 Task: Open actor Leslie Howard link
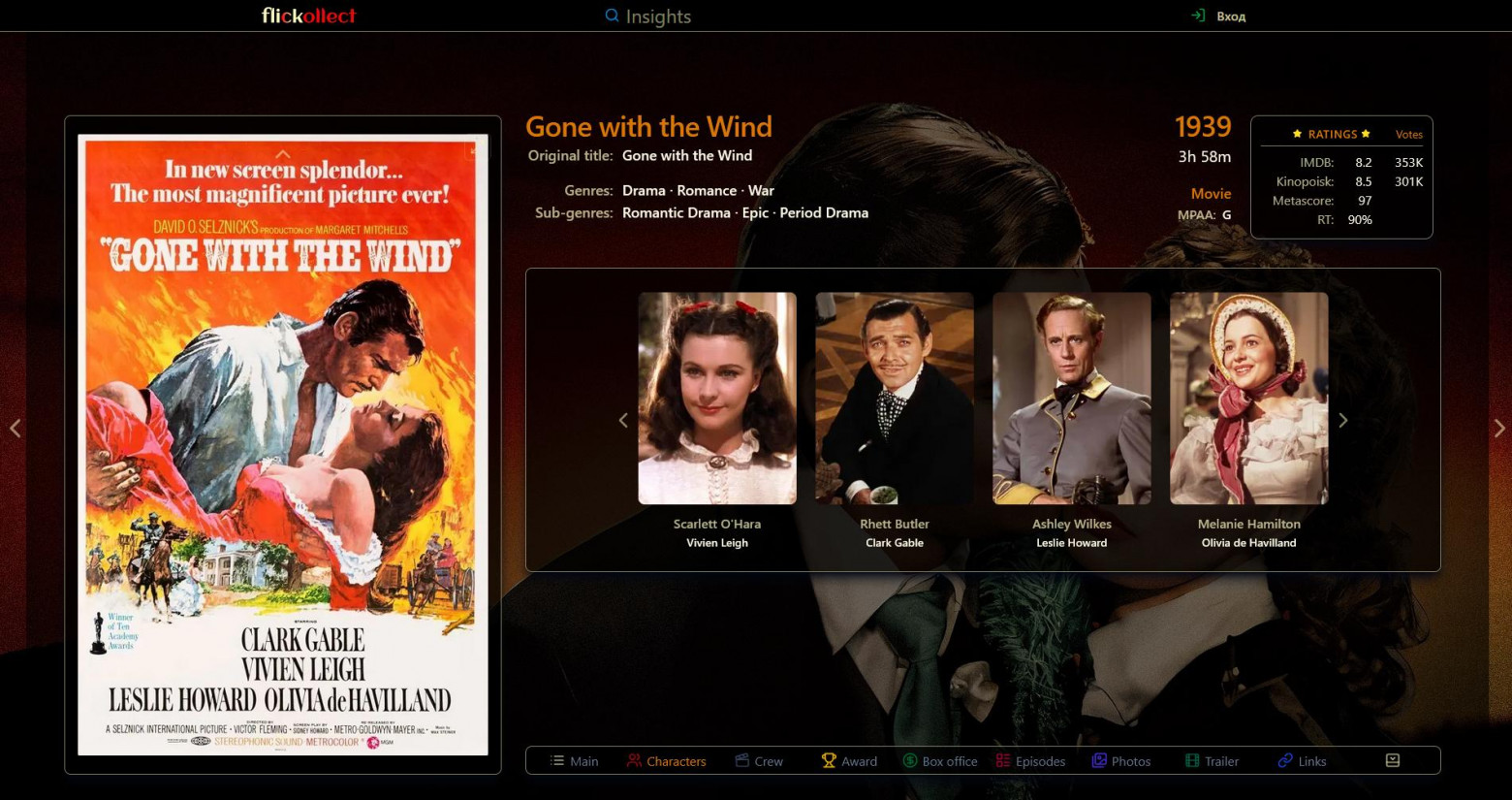[x=1072, y=543]
